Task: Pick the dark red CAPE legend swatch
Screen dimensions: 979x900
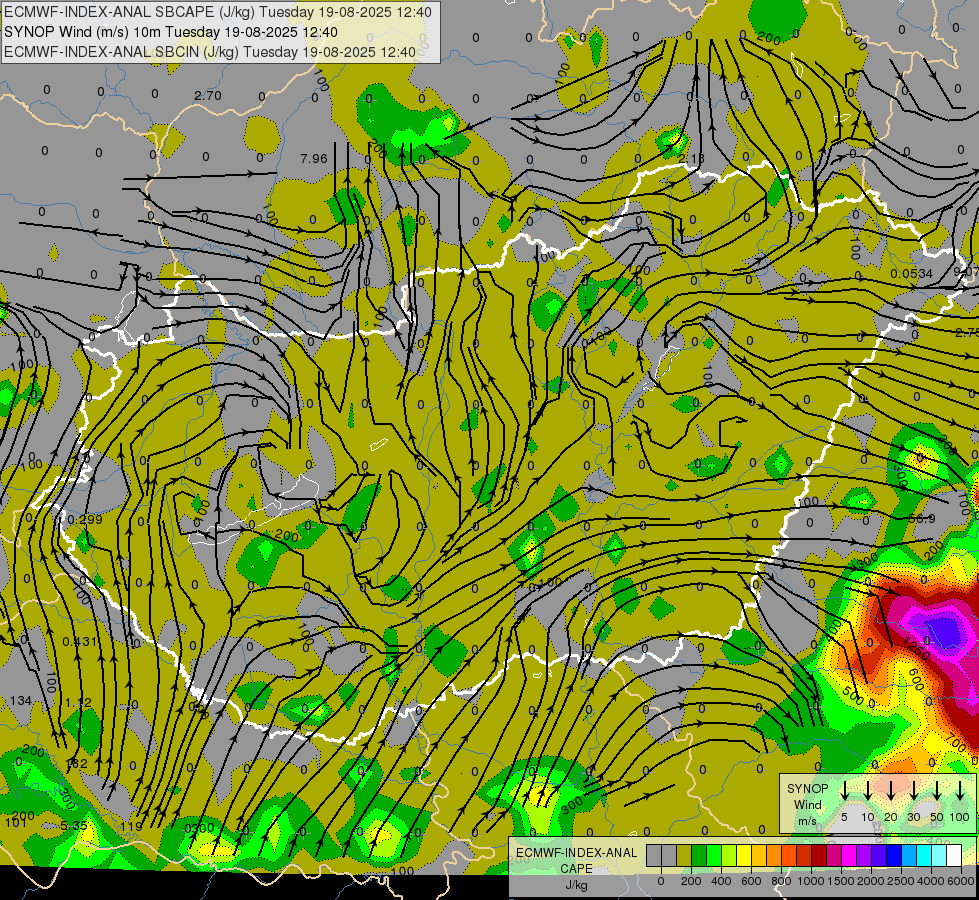Action: tap(819, 855)
